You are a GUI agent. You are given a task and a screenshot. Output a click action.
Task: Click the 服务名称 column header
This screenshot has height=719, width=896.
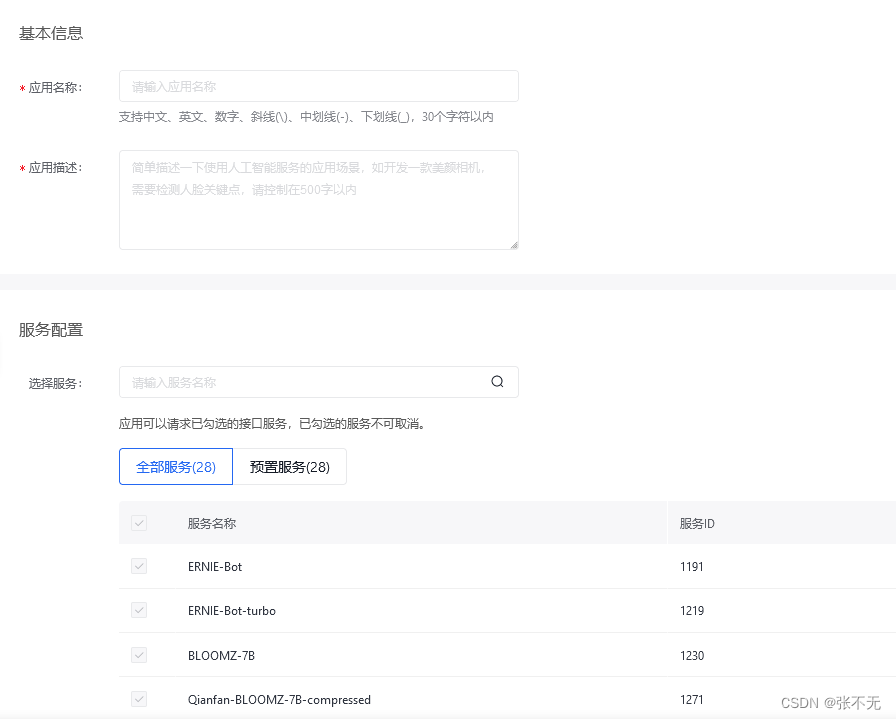[x=212, y=523]
